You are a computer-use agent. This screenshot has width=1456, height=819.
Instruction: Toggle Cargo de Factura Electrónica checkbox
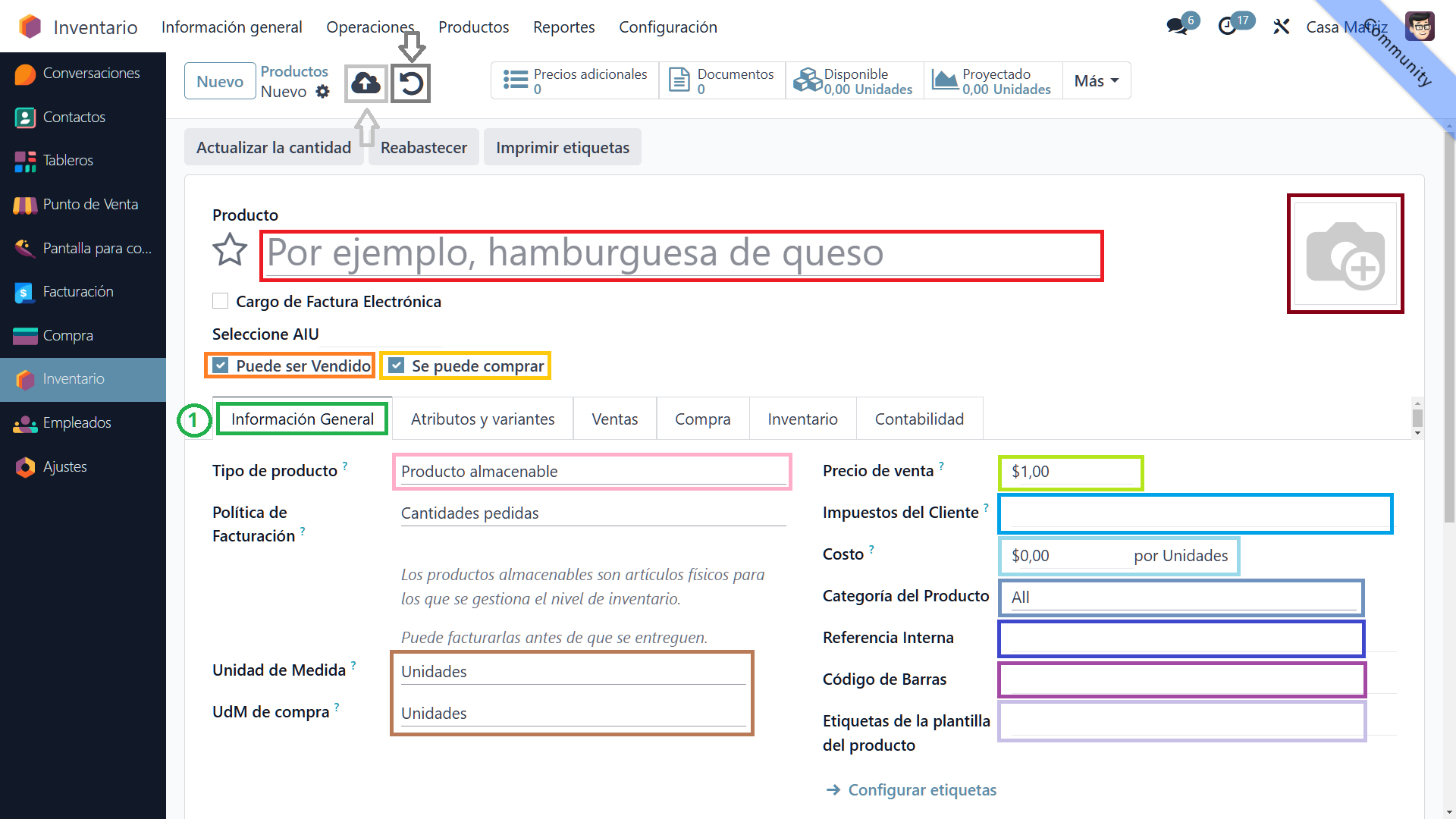(x=221, y=301)
